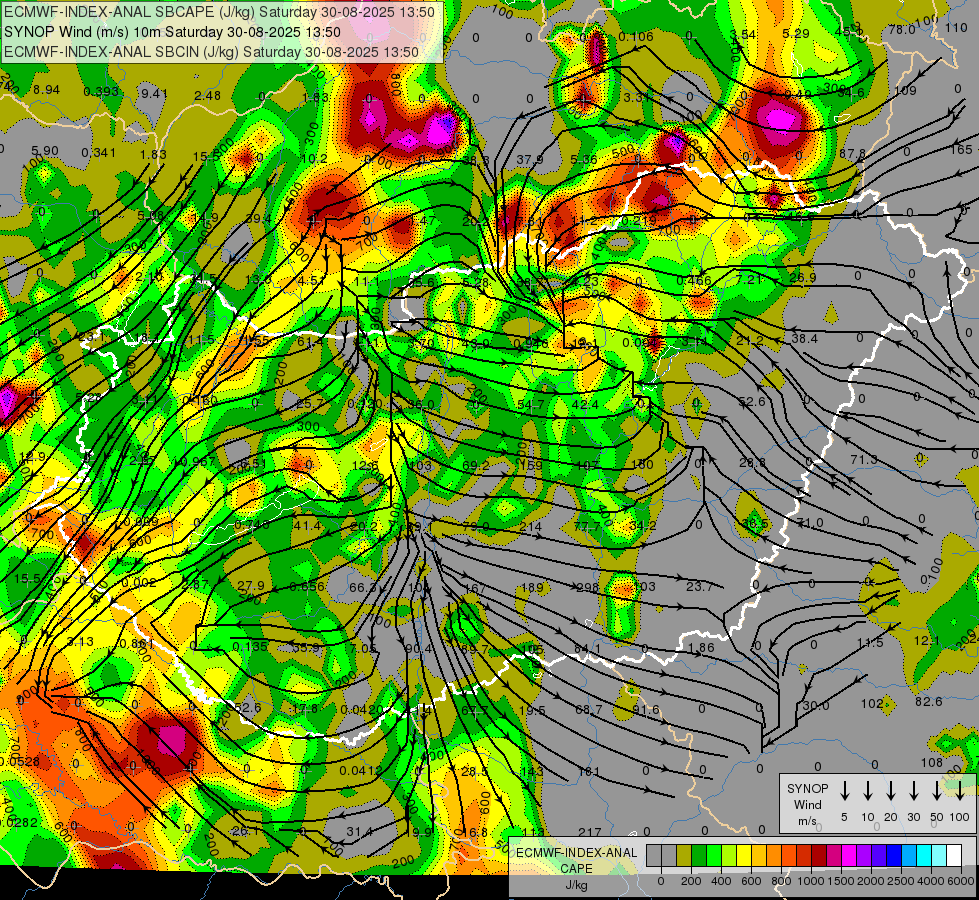
Task: Click the SYNOP Wind 10m header line
Action: pos(172,32)
